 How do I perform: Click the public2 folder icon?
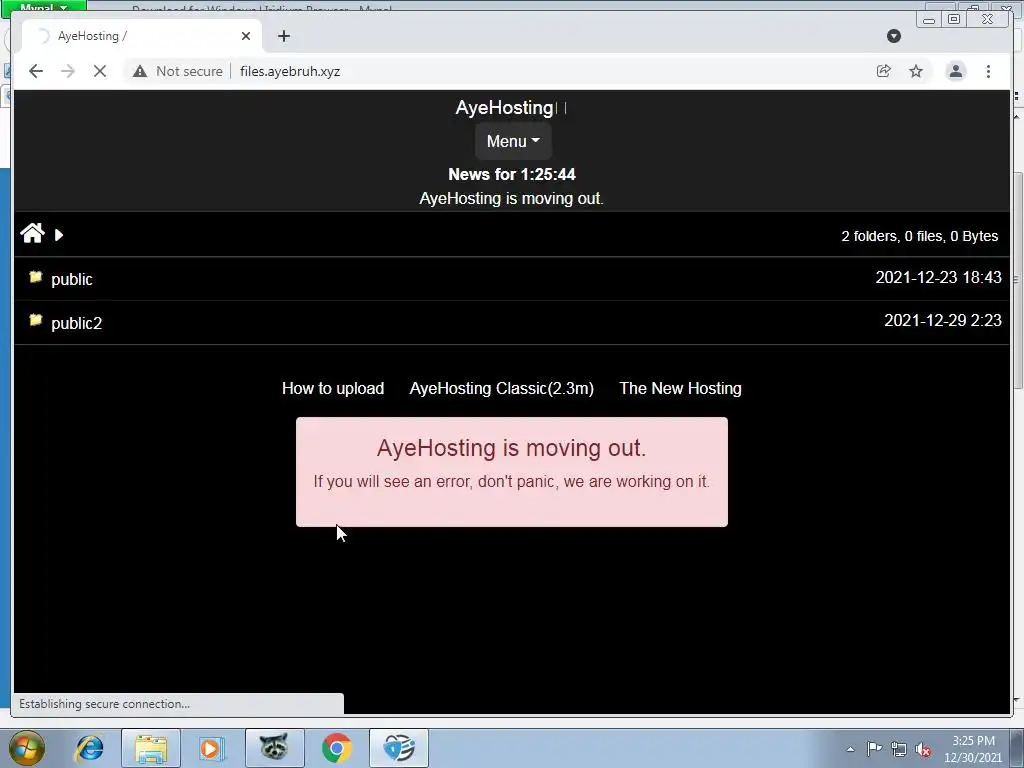pyautogui.click(x=36, y=320)
